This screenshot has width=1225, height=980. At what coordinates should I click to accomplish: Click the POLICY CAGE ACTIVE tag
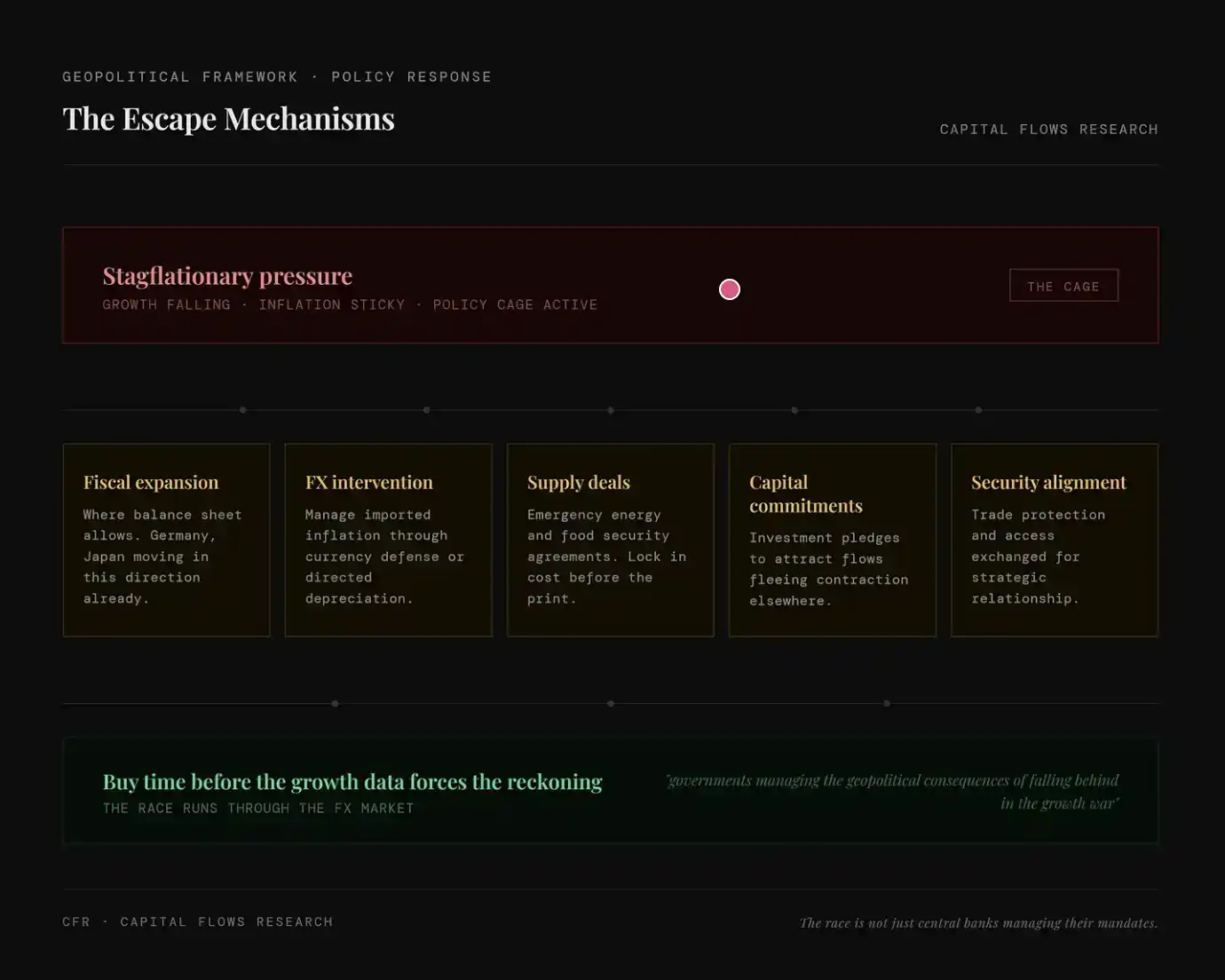[515, 305]
